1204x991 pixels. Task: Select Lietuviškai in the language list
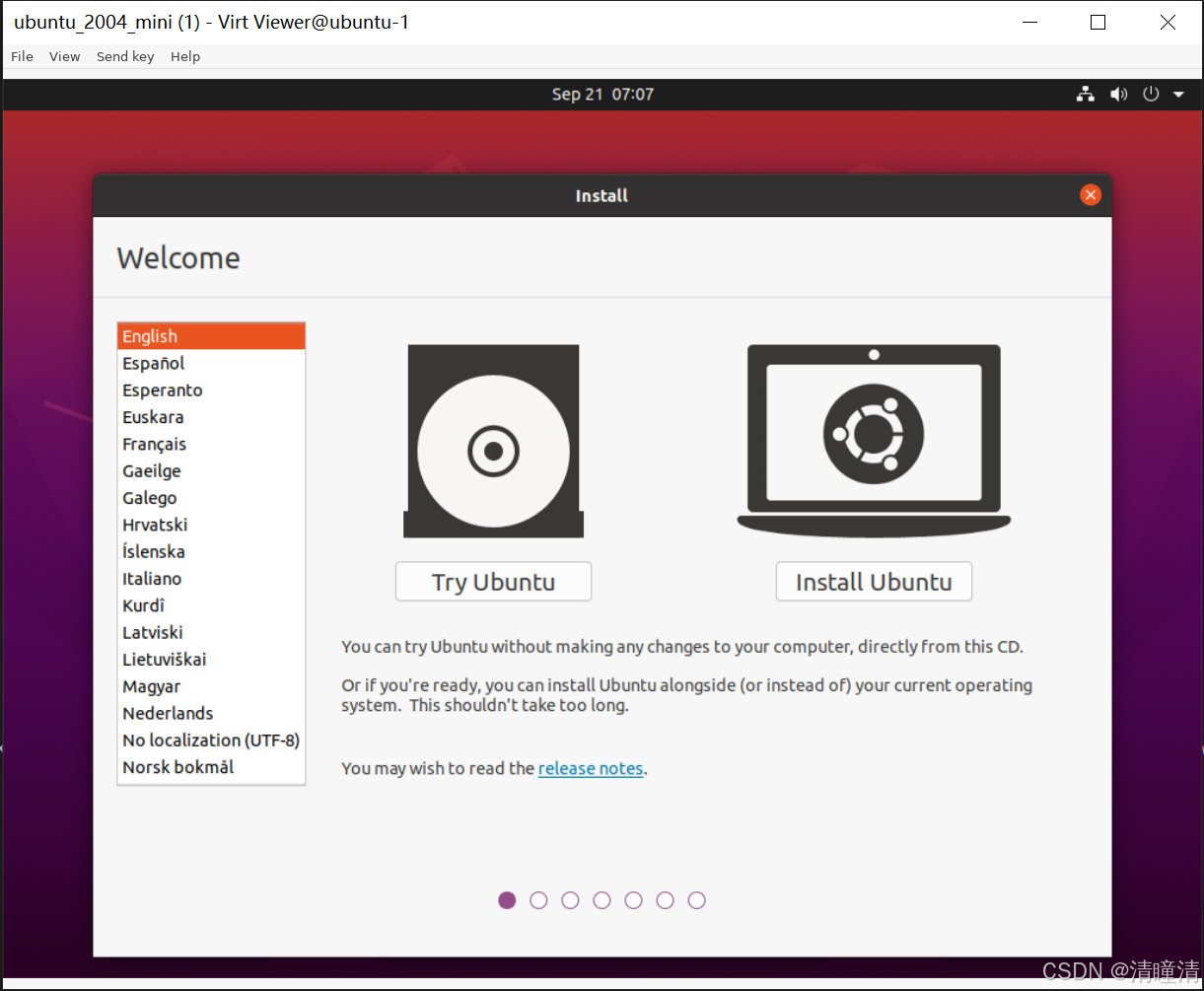211,660
